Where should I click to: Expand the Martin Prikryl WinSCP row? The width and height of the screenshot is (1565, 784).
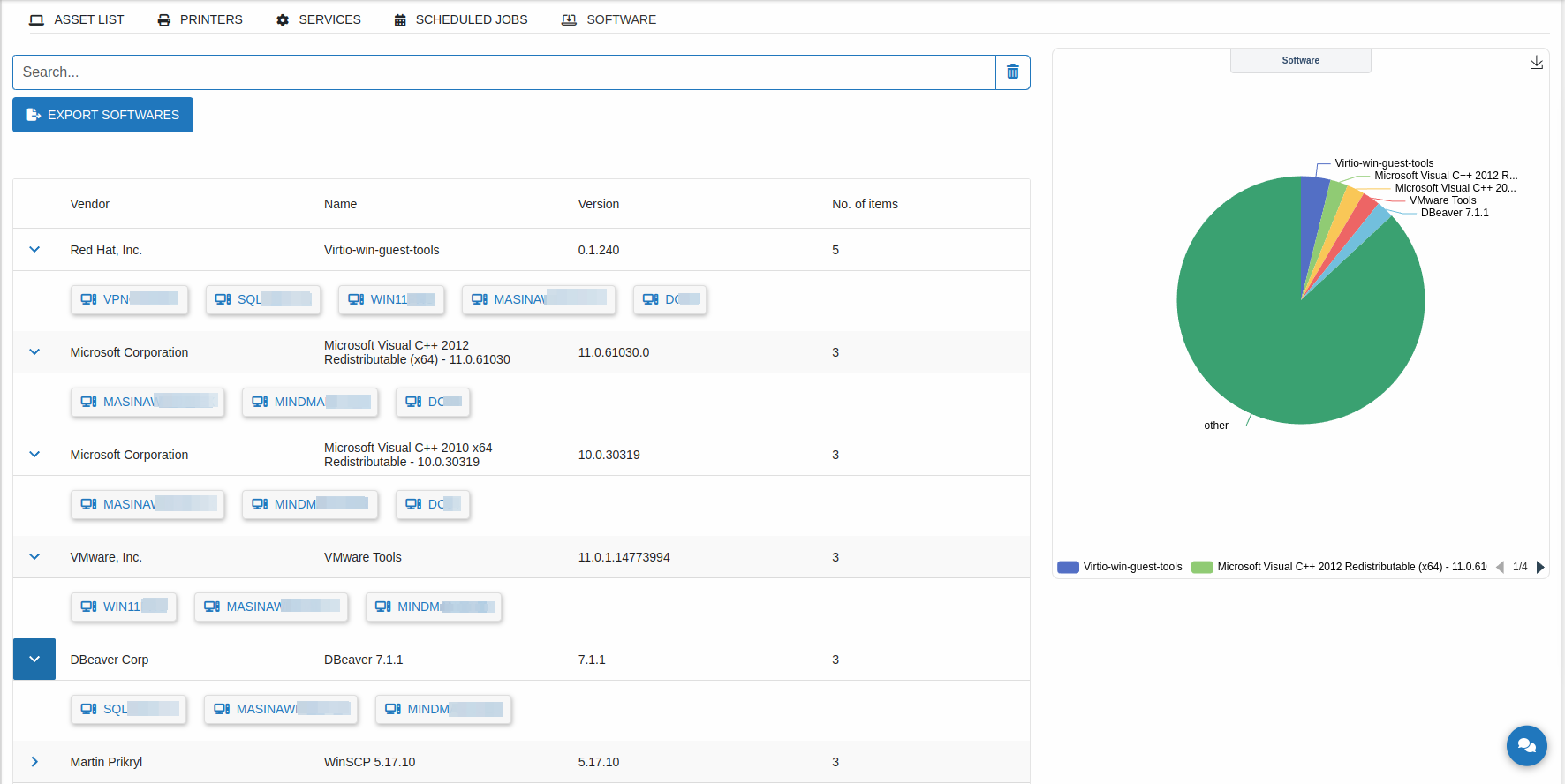tap(34, 762)
